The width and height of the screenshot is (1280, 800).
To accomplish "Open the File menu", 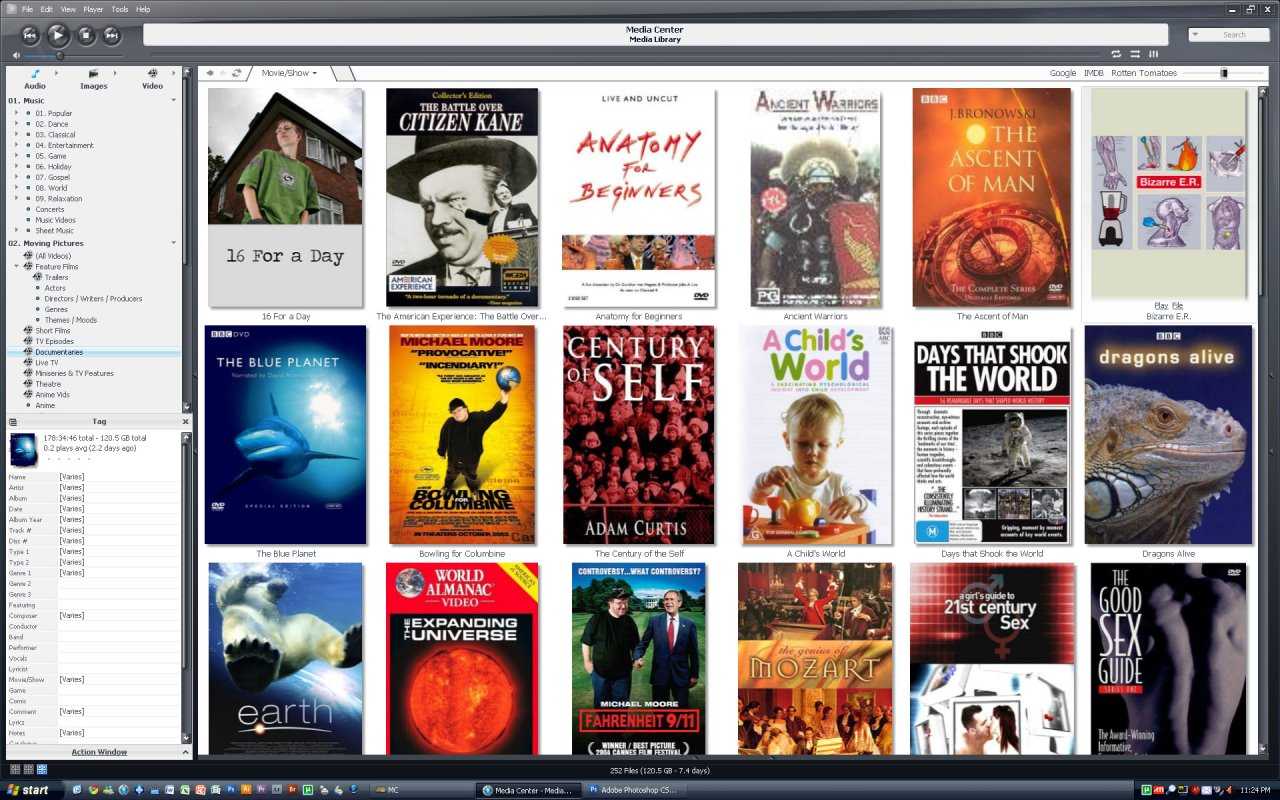I will coord(27,9).
